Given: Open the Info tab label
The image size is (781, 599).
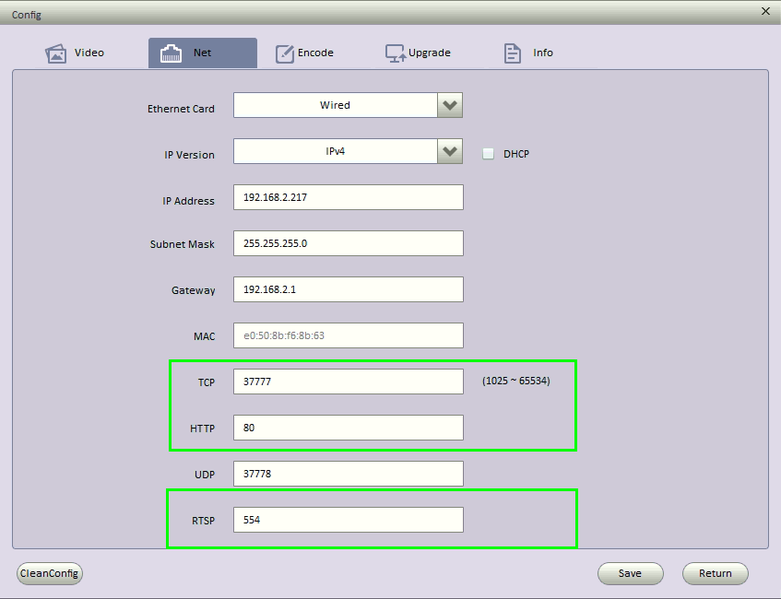Looking at the screenshot, I should click(x=543, y=53).
